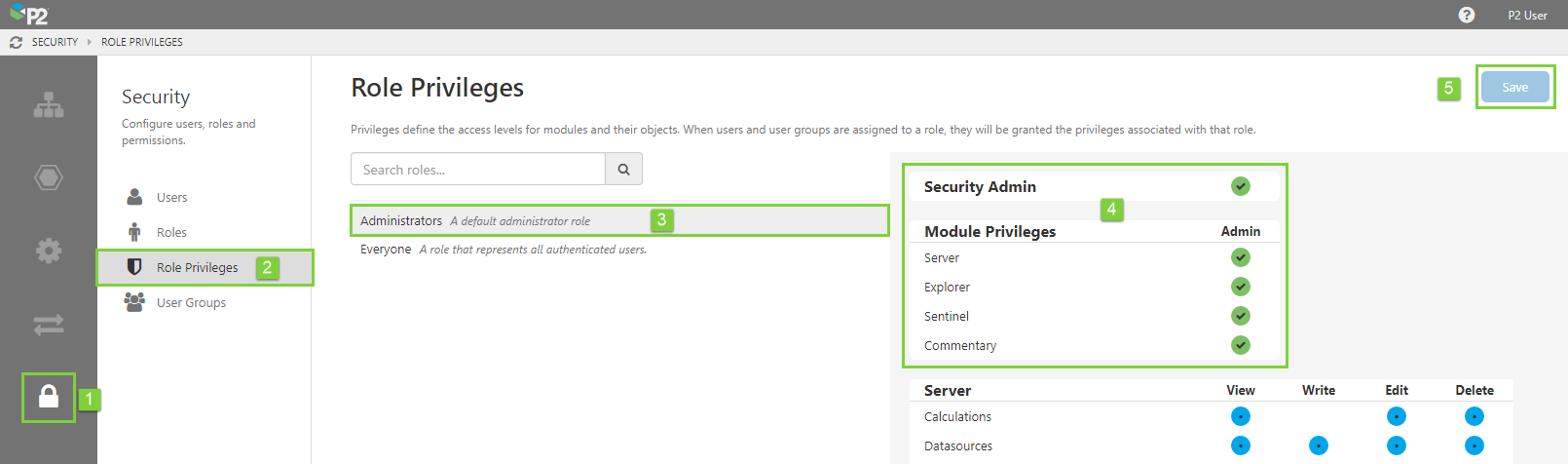Open the gear settings sidebar icon

49,251
